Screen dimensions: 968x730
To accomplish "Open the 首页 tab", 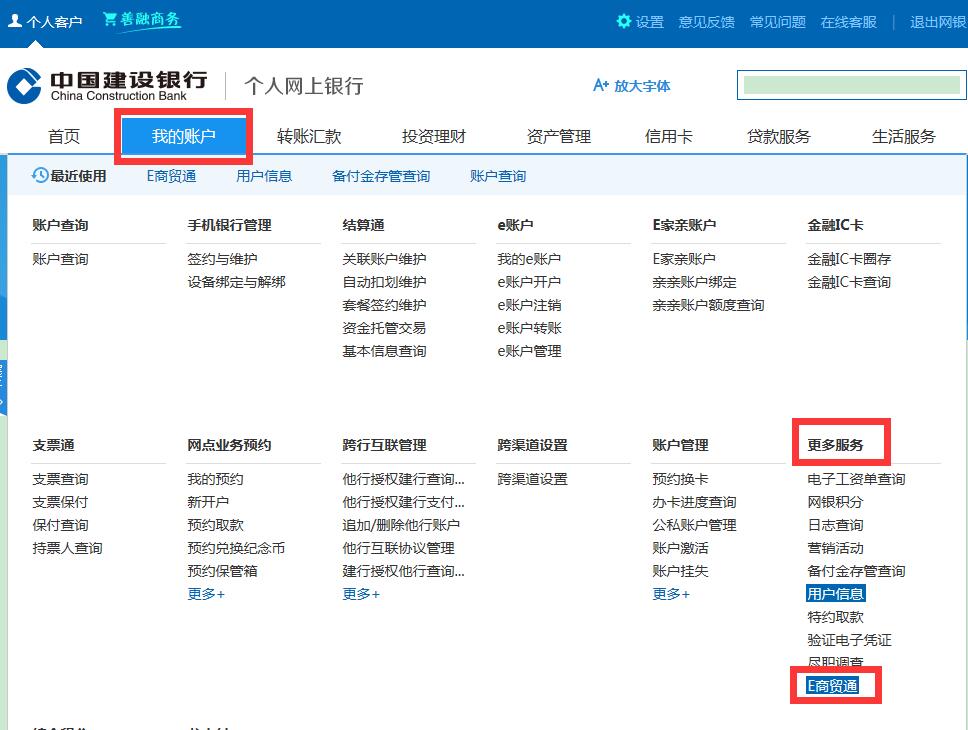I will 64,136.
